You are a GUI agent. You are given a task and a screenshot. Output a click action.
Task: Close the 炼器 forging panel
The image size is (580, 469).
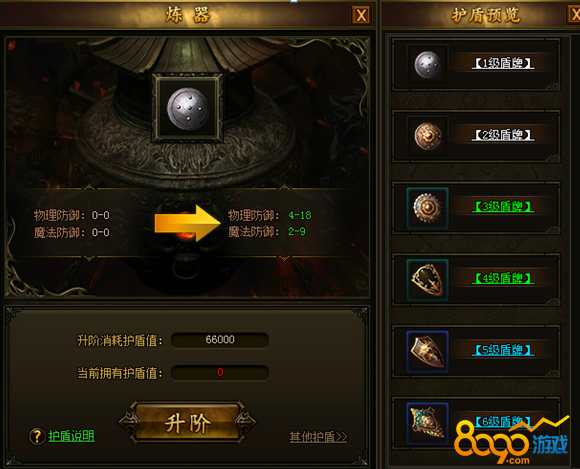(x=361, y=16)
